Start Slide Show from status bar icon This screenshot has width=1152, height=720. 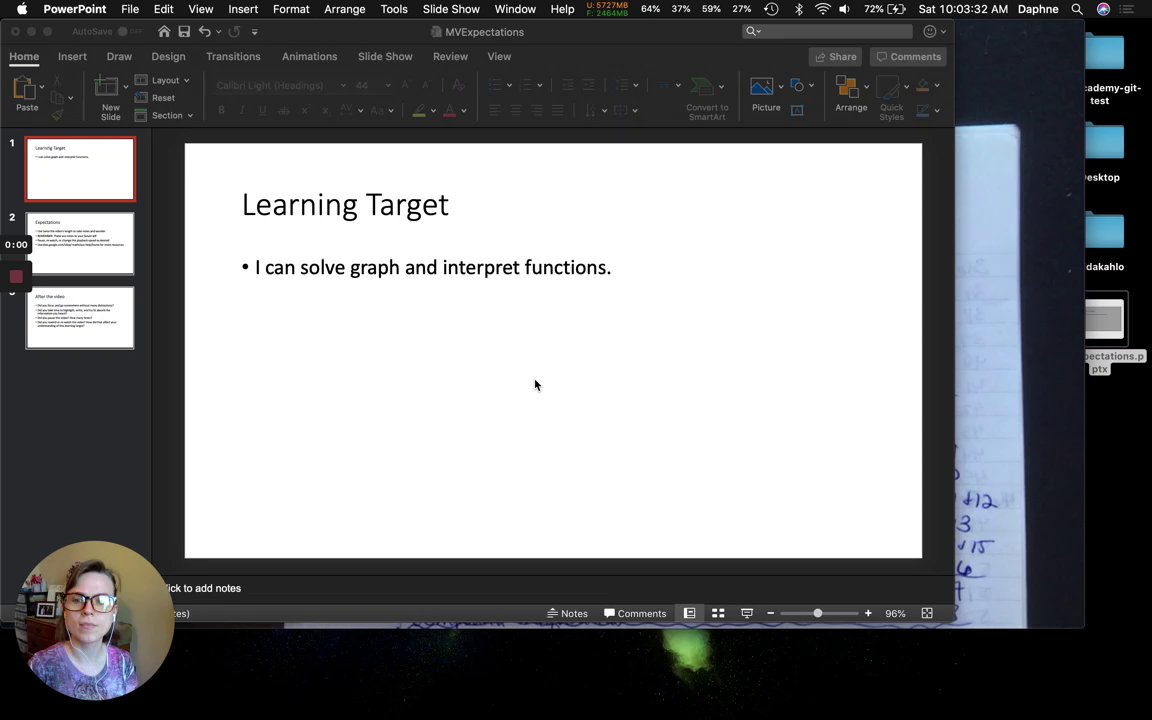[x=746, y=613]
